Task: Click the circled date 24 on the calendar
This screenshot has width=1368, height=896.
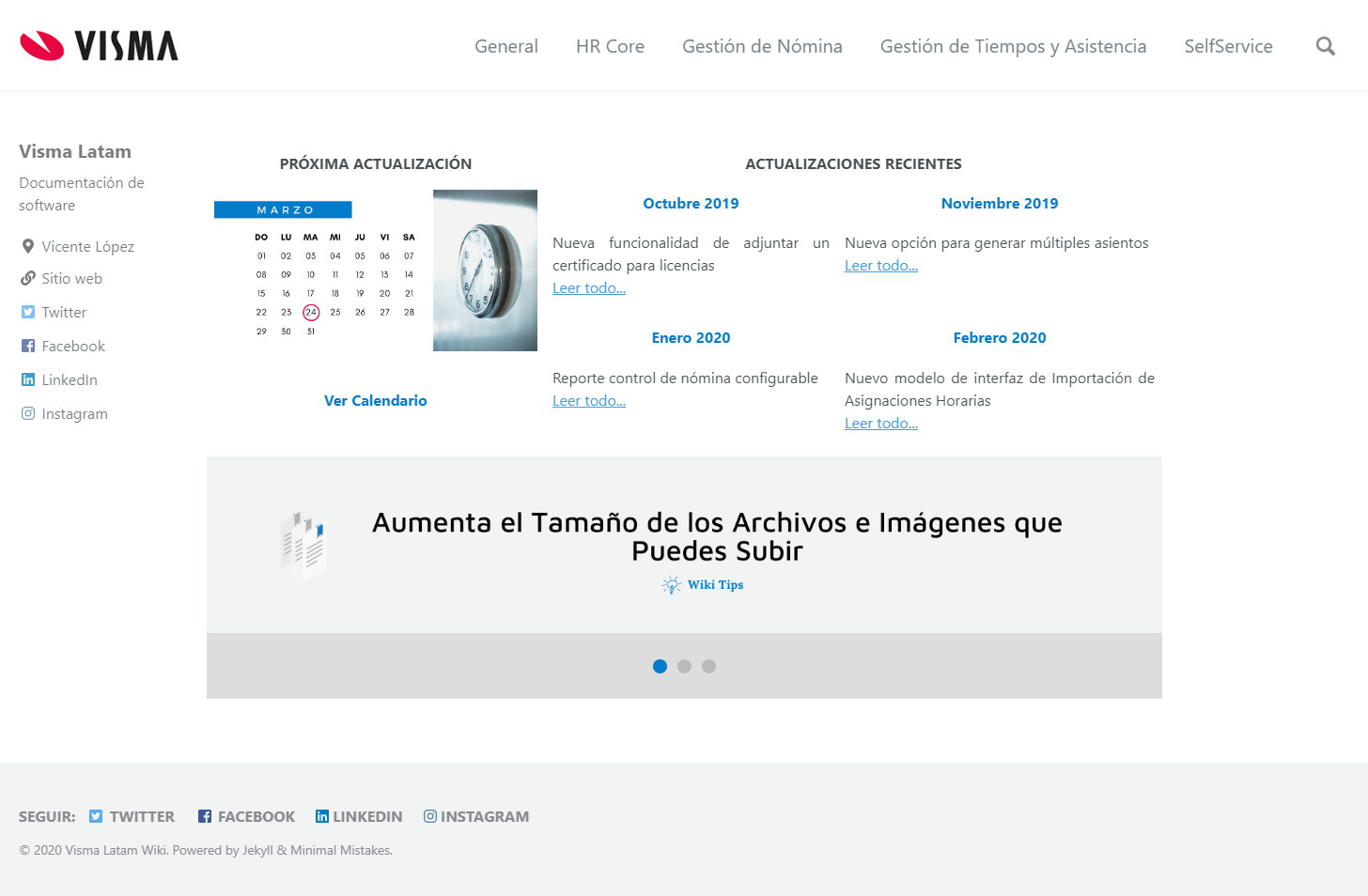Action: click(311, 312)
